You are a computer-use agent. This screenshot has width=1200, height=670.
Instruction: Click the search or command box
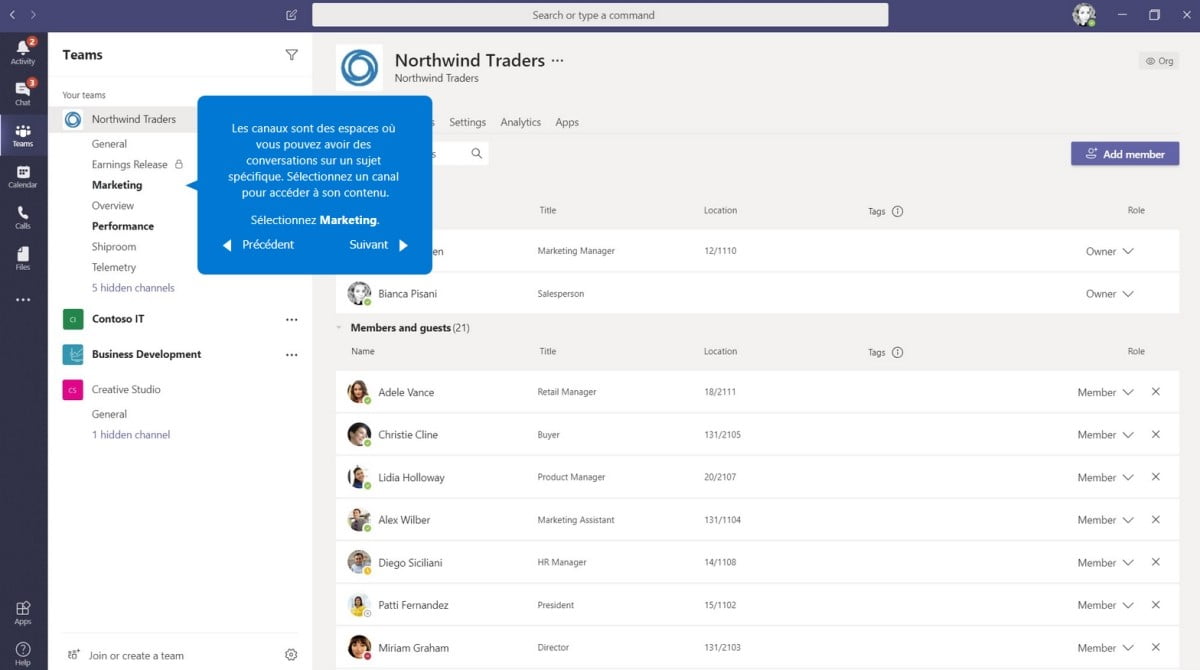coord(600,15)
